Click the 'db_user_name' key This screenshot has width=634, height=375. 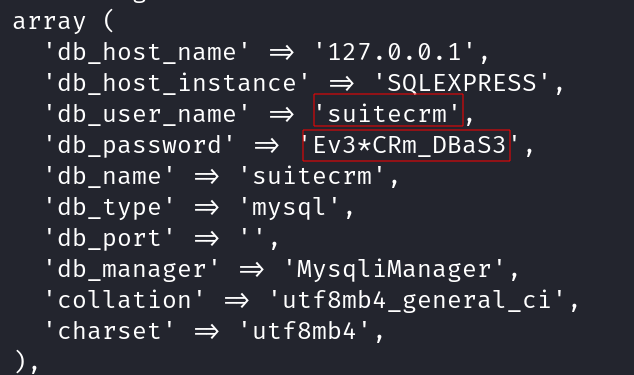click(146, 114)
